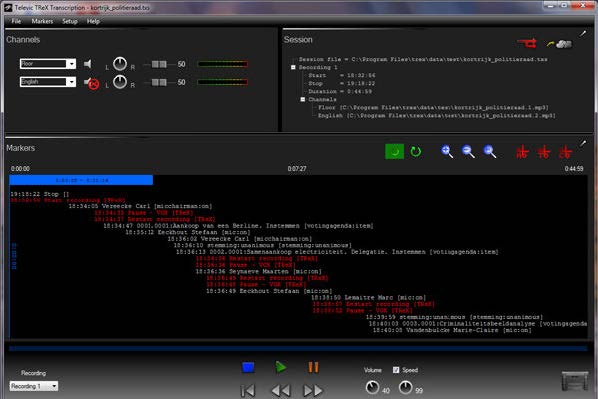Click the third blue magnifier zoom icon
The image size is (598, 399).
490,151
